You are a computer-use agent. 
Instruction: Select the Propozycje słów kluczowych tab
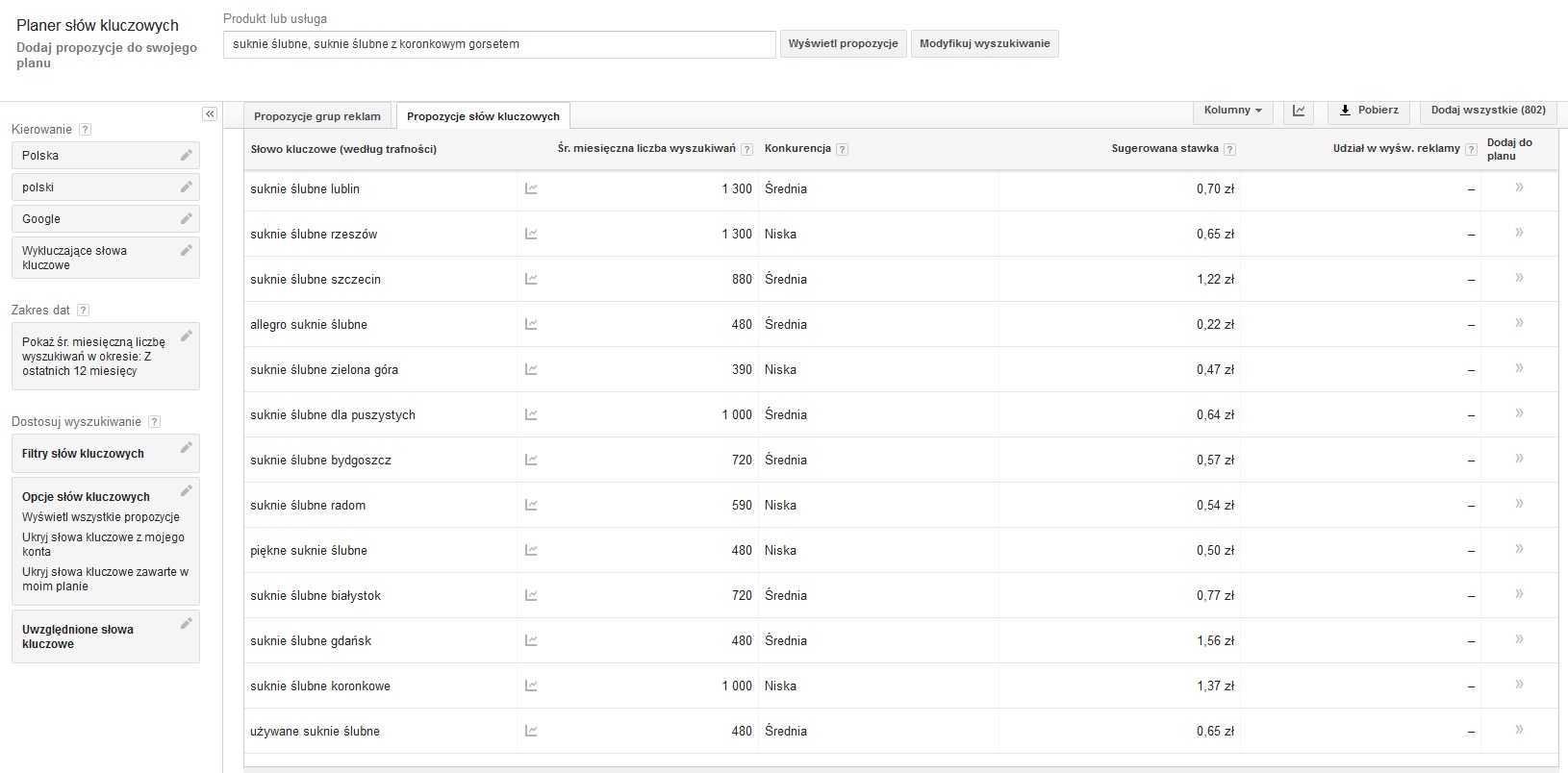[483, 116]
